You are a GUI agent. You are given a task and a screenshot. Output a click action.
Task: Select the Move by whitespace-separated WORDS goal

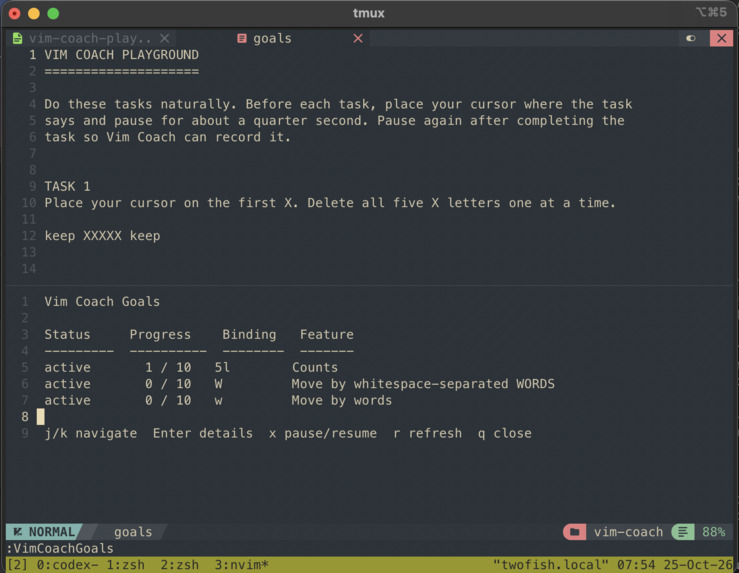click(x=299, y=384)
